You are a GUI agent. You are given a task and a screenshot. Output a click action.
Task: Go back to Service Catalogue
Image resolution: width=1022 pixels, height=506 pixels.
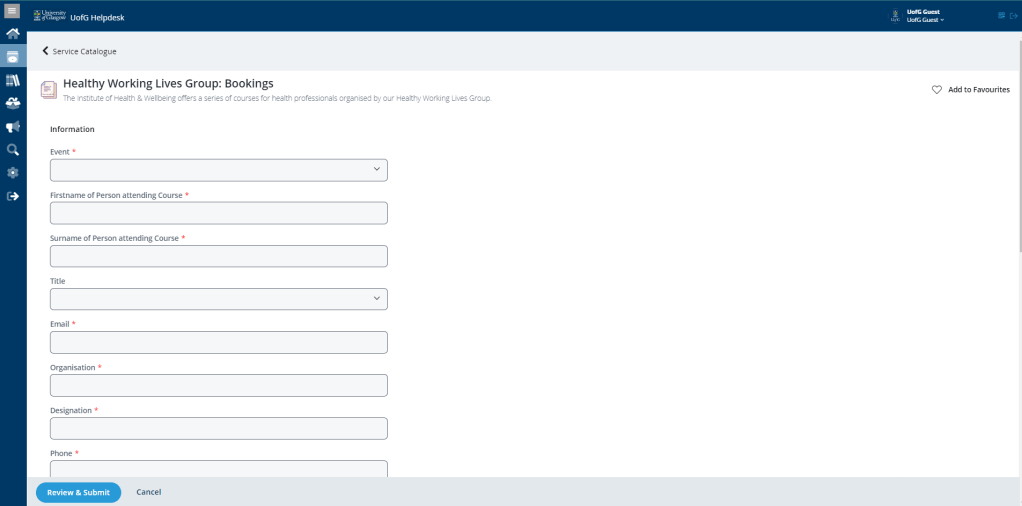point(79,51)
